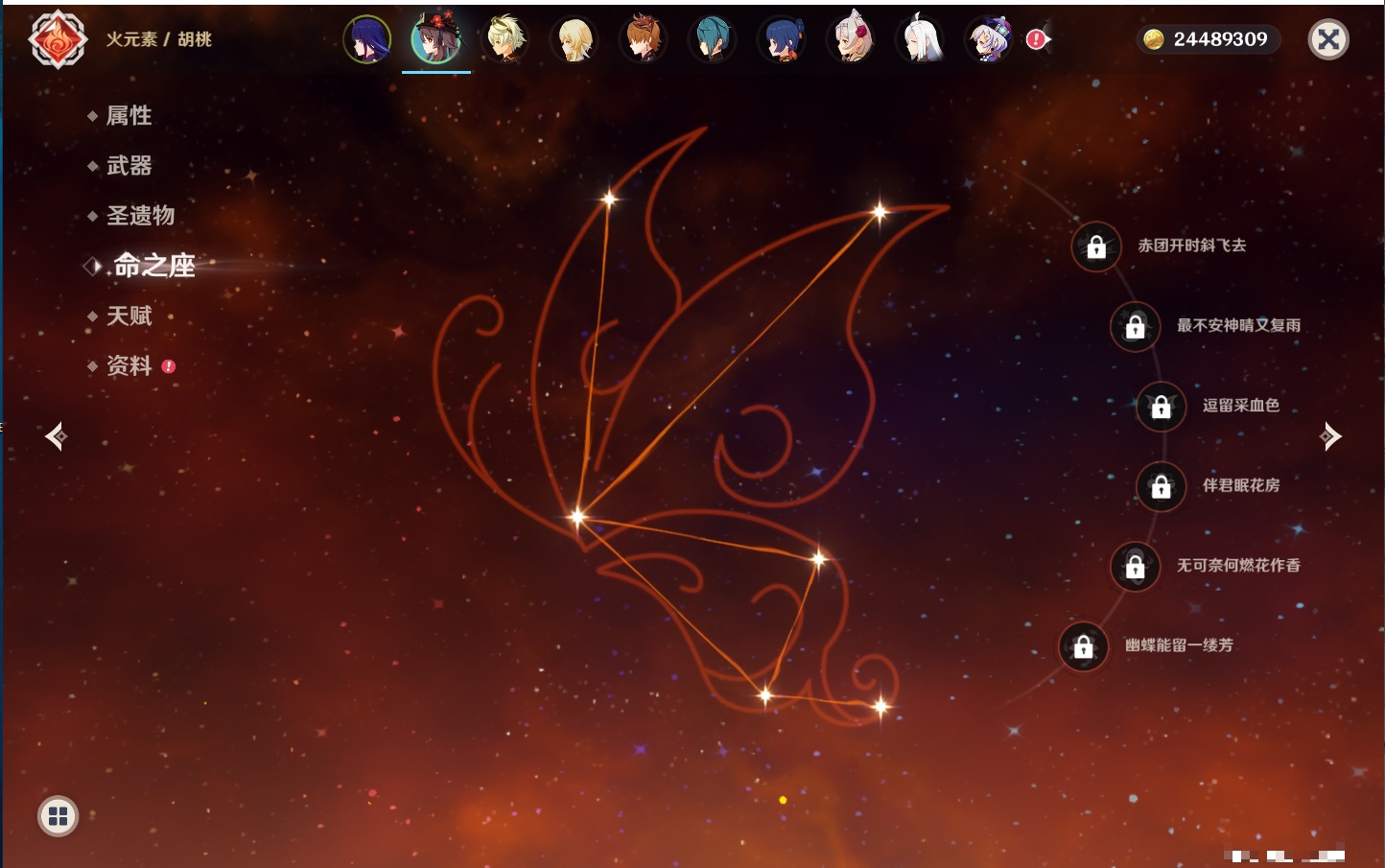This screenshot has height=868, width=1385.
Task: Open the 资料 profile tab
Action: 129,365
